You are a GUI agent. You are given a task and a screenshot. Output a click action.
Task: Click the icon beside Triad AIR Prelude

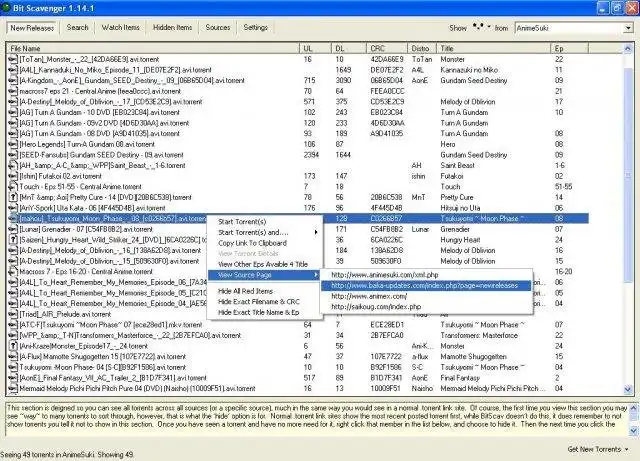click(x=13, y=314)
